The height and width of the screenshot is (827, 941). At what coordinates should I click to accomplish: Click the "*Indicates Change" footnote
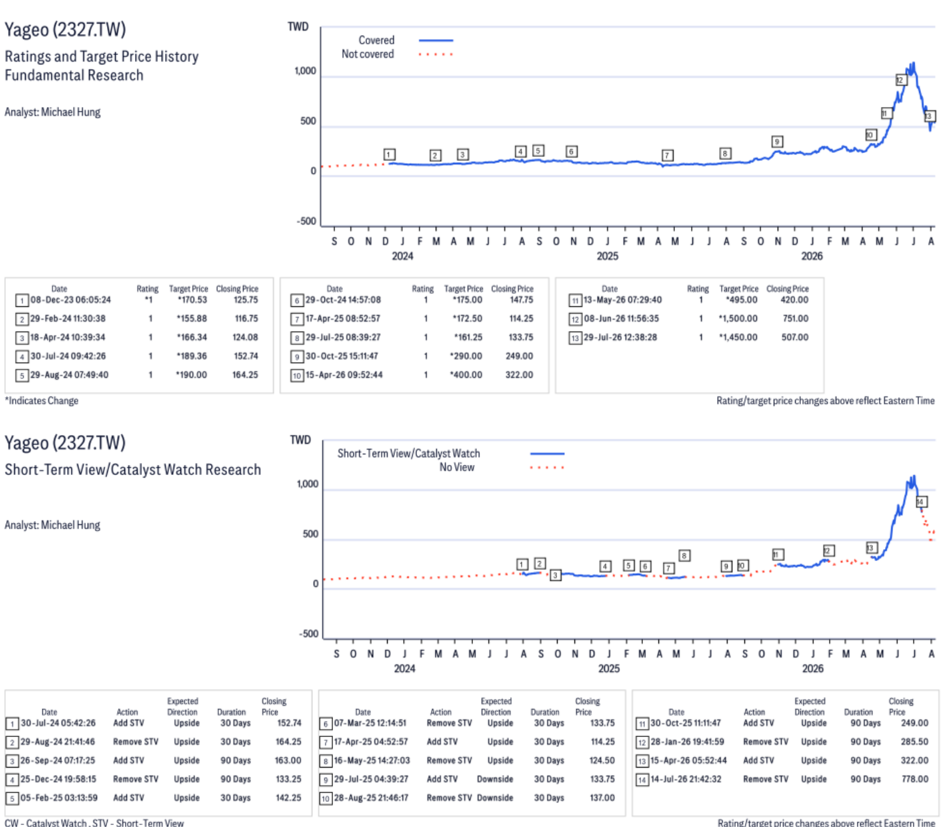pyautogui.click(x=41, y=401)
